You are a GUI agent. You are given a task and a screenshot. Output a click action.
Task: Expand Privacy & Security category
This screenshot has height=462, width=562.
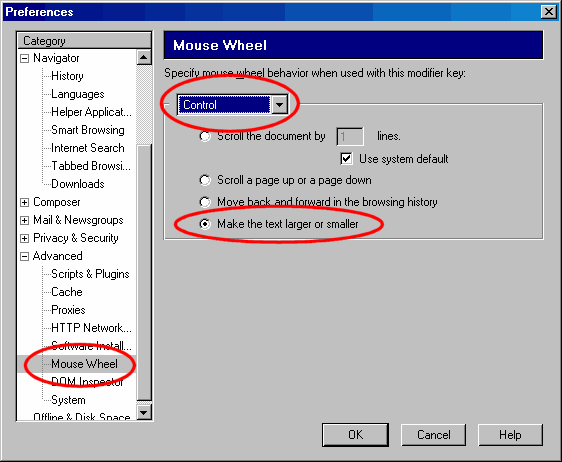pos(24,238)
